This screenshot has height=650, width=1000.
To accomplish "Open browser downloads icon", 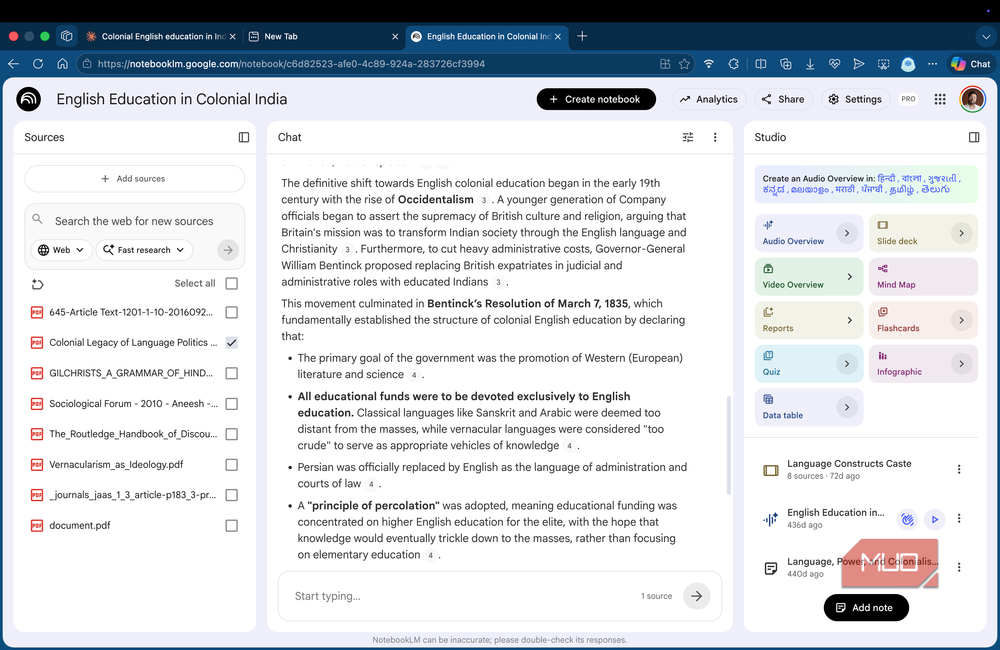I will pos(810,64).
